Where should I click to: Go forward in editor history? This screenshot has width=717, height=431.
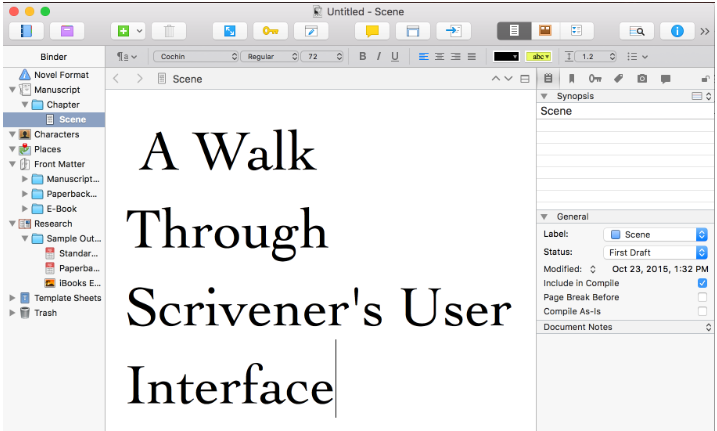coord(139,79)
